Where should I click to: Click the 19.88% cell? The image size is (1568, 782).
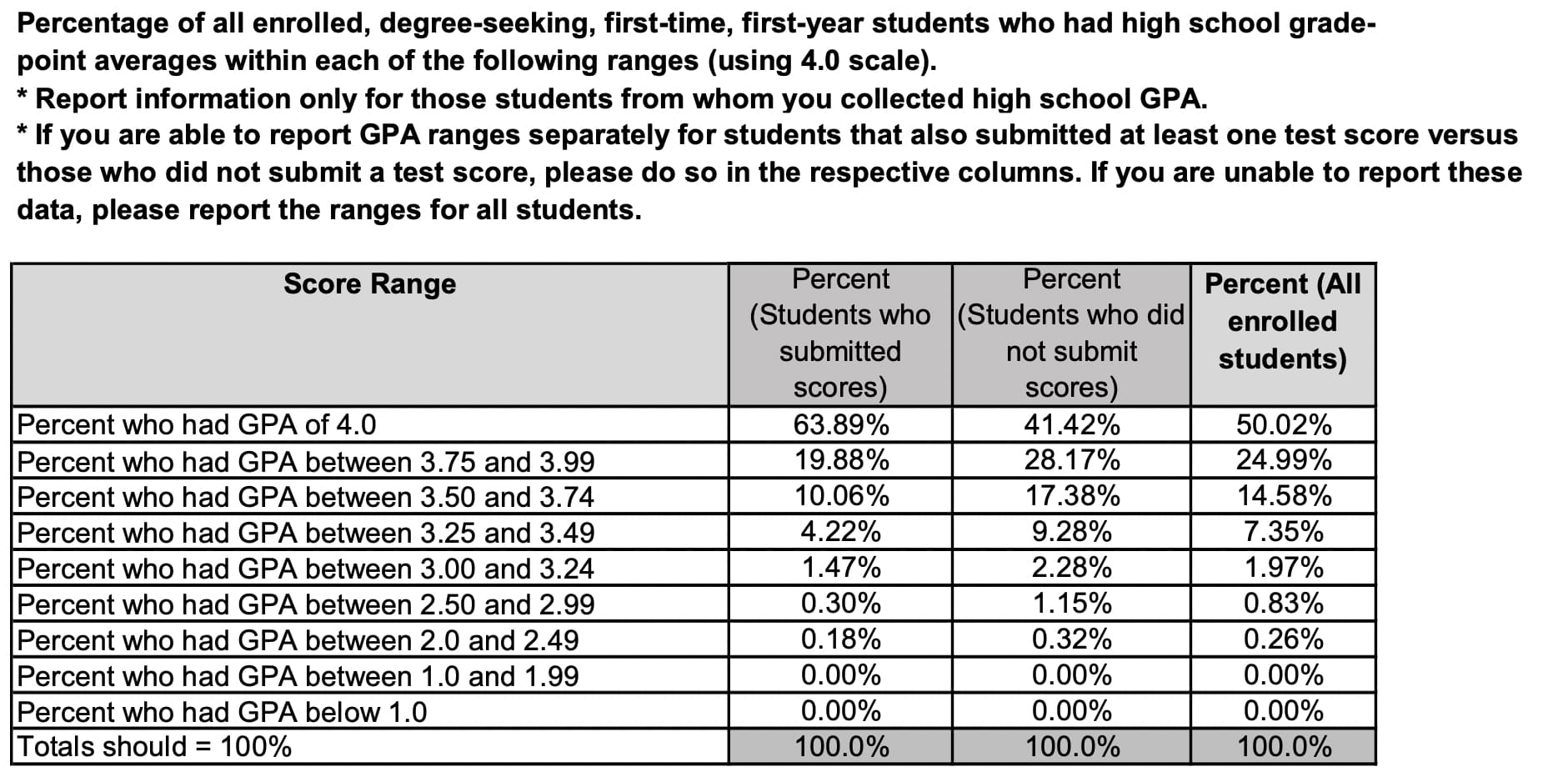pyautogui.click(x=840, y=460)
